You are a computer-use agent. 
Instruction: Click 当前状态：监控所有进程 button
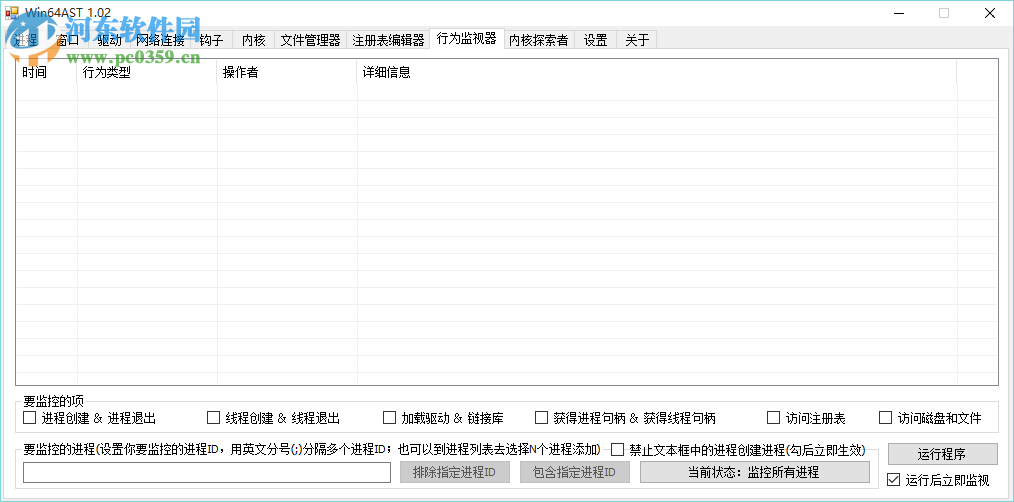point(755,472)
